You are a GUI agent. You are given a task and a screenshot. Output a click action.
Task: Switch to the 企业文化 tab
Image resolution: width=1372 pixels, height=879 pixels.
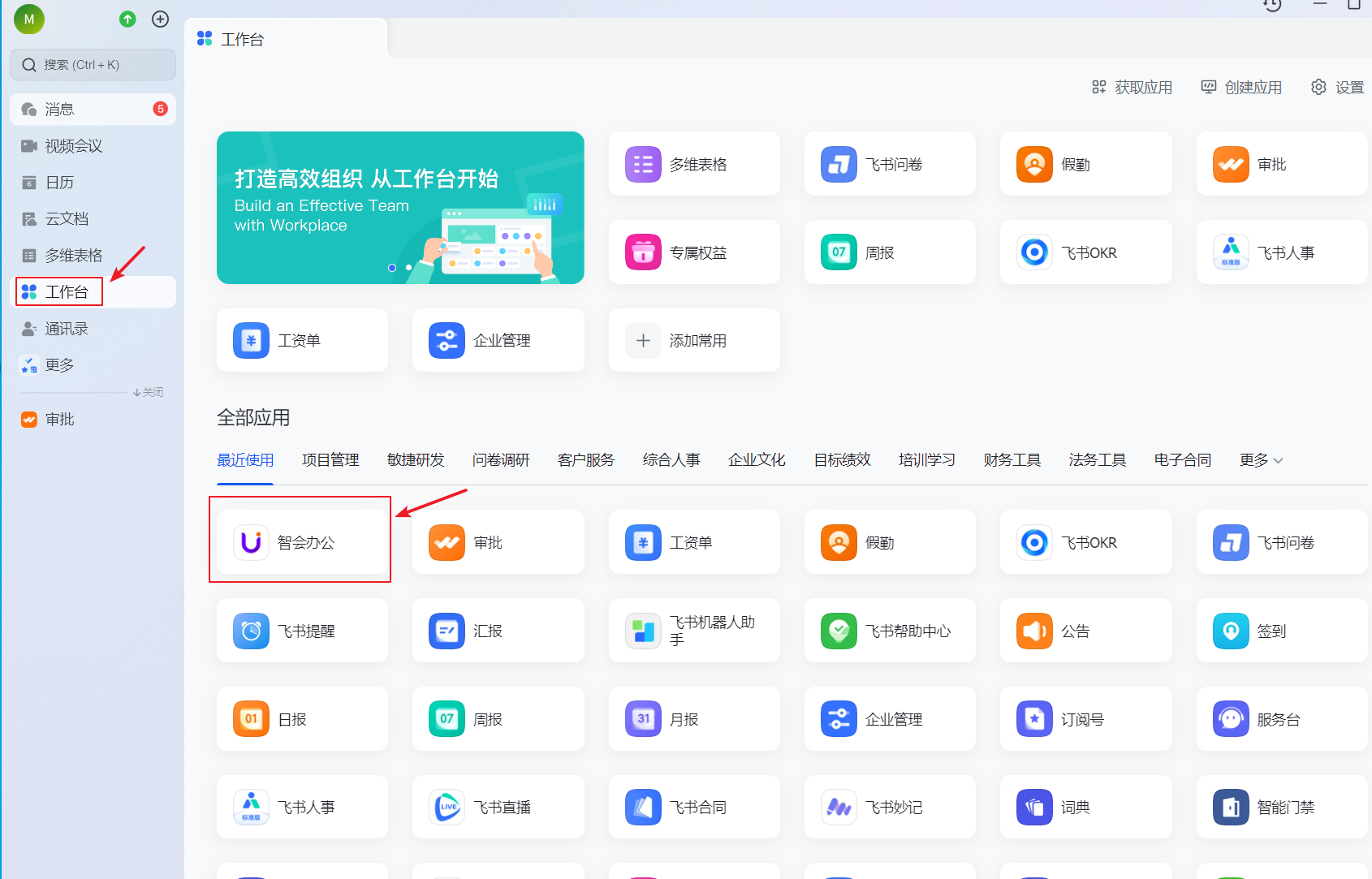(x=757, y=460)
